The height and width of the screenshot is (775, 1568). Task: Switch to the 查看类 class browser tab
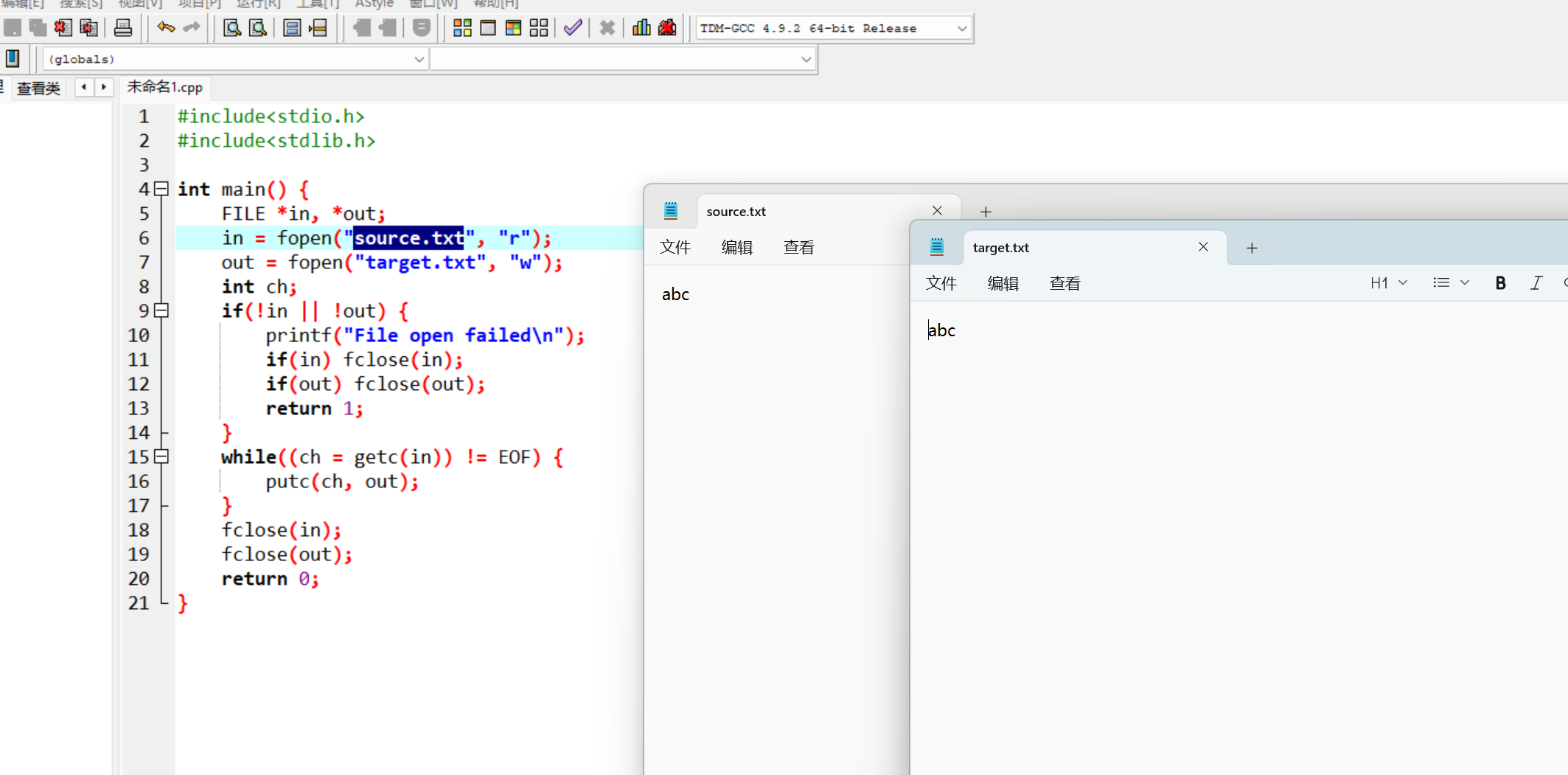click(x=38, y=88)
